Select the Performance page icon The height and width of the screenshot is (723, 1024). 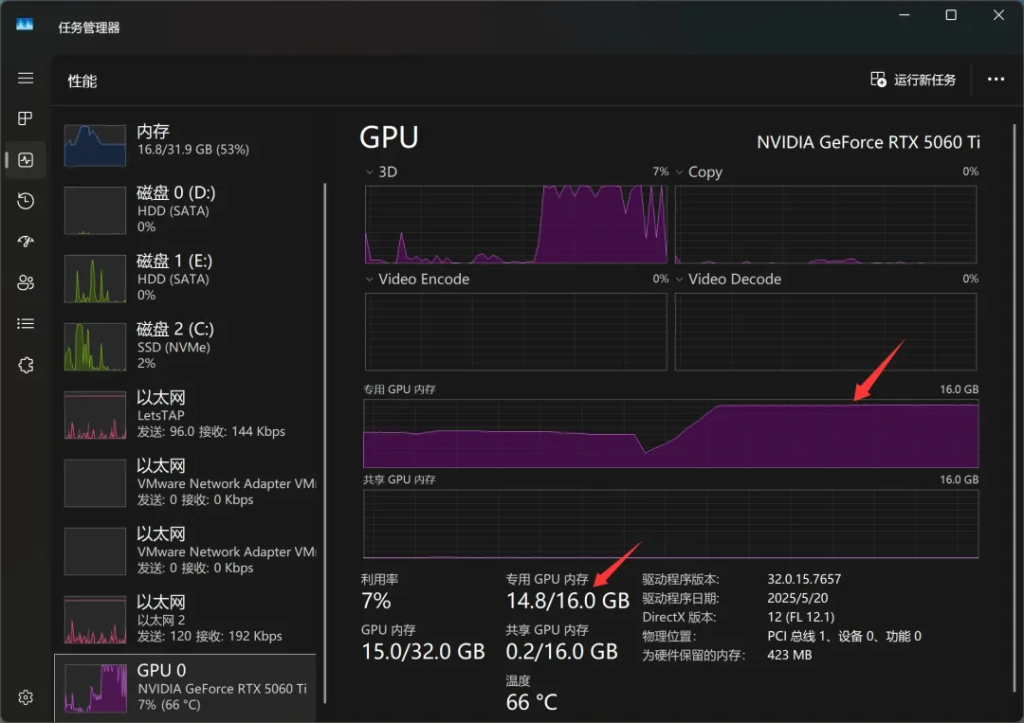(x=25, y=160)
